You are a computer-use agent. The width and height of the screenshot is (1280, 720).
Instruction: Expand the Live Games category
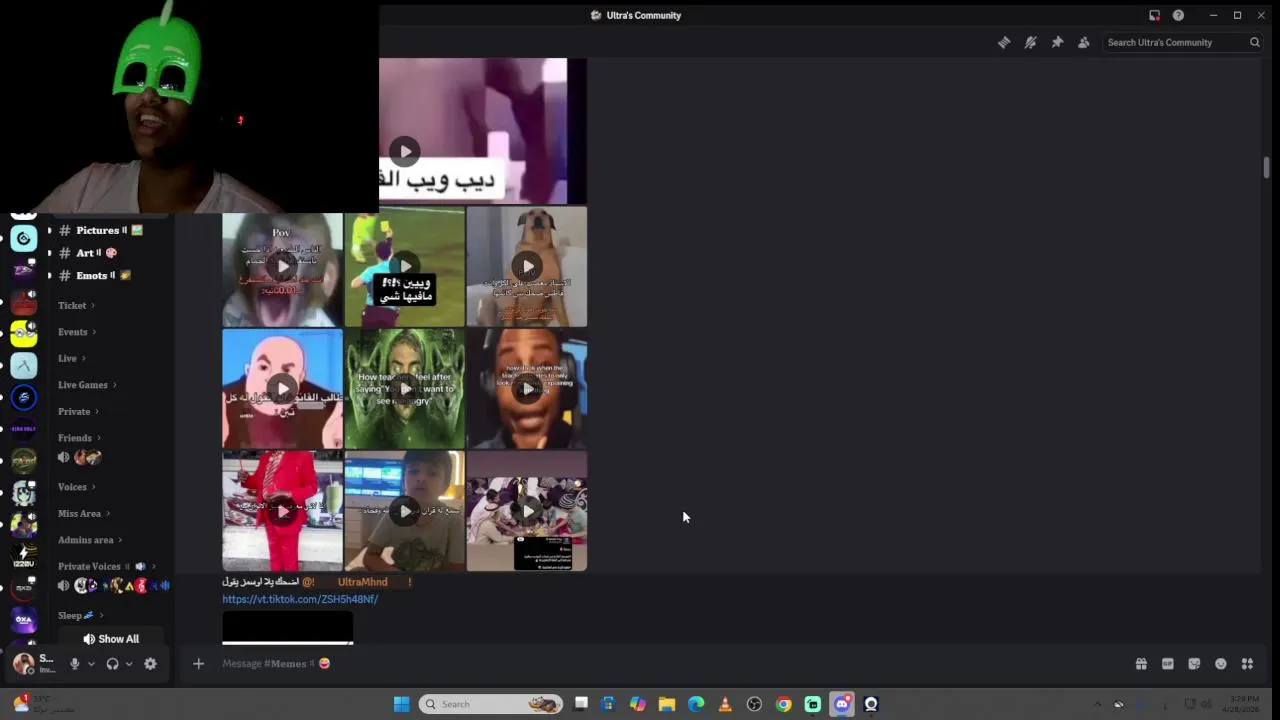[87, 385]
